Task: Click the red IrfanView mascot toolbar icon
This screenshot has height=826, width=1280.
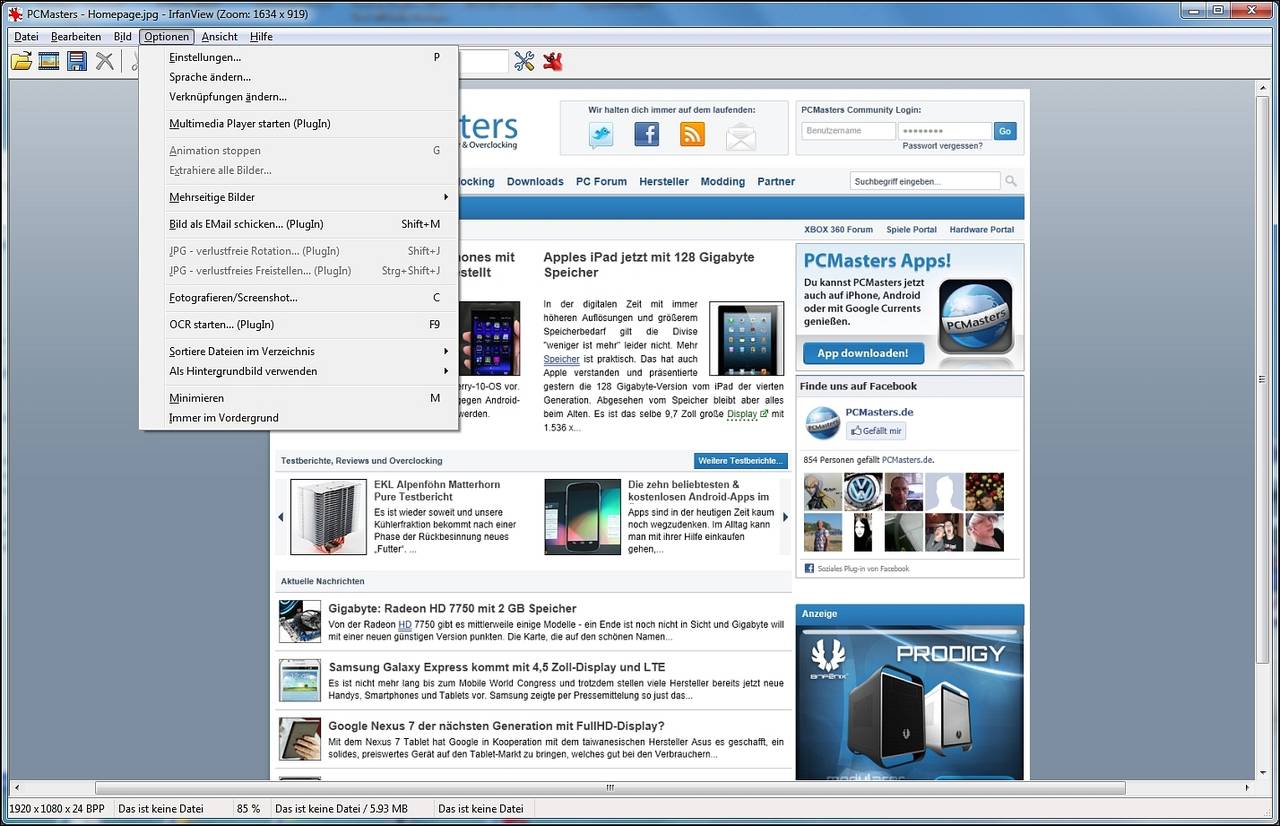Action: [552, 62]
